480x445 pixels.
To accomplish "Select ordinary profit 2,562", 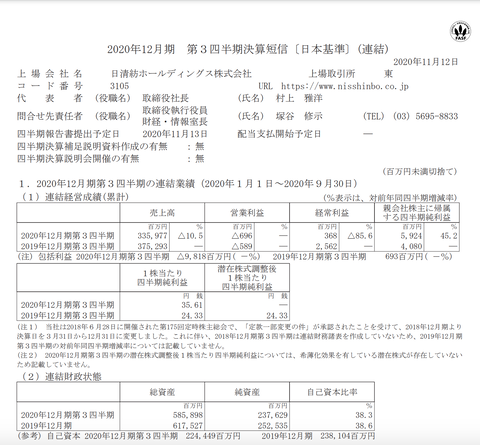I will point(326,246).
